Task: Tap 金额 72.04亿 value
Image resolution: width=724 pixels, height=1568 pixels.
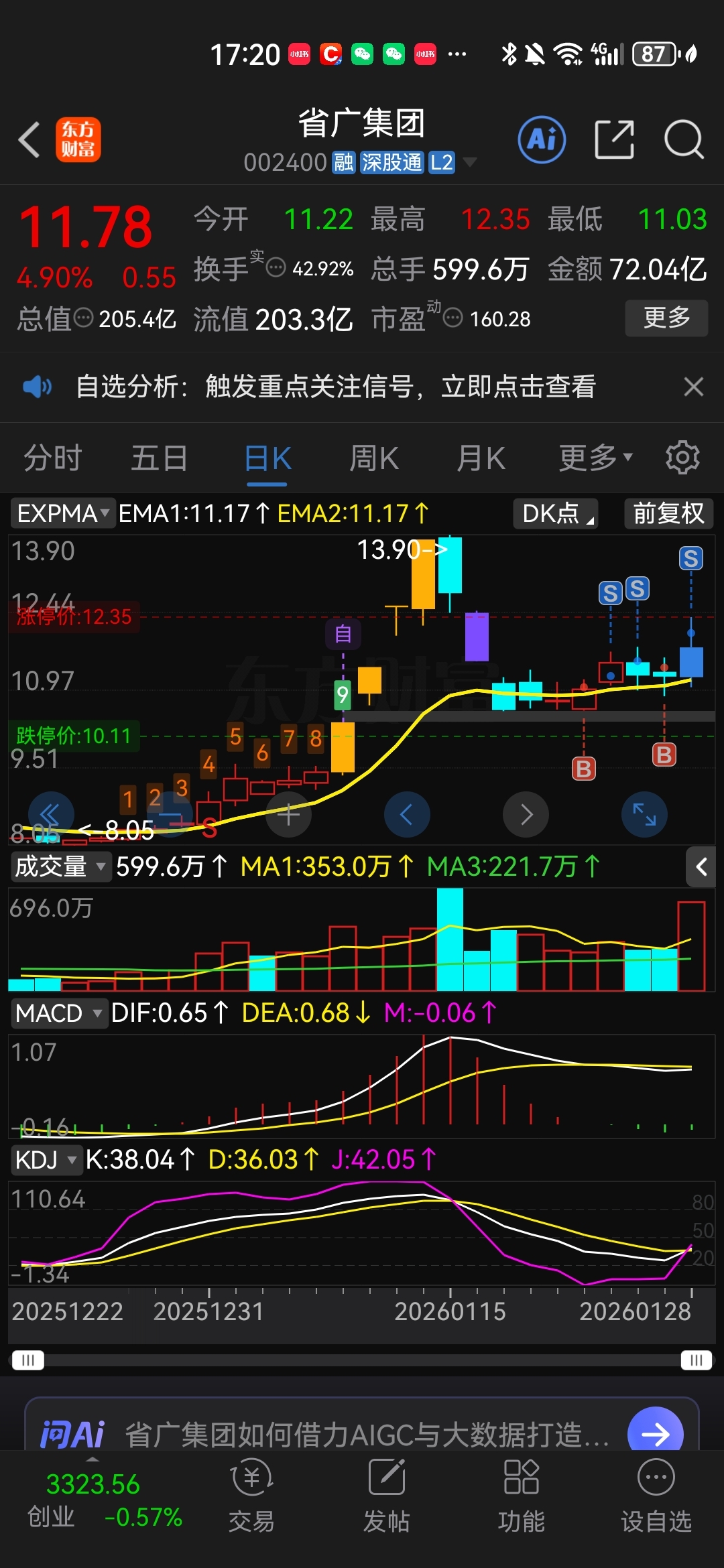Action: point(658,269)
